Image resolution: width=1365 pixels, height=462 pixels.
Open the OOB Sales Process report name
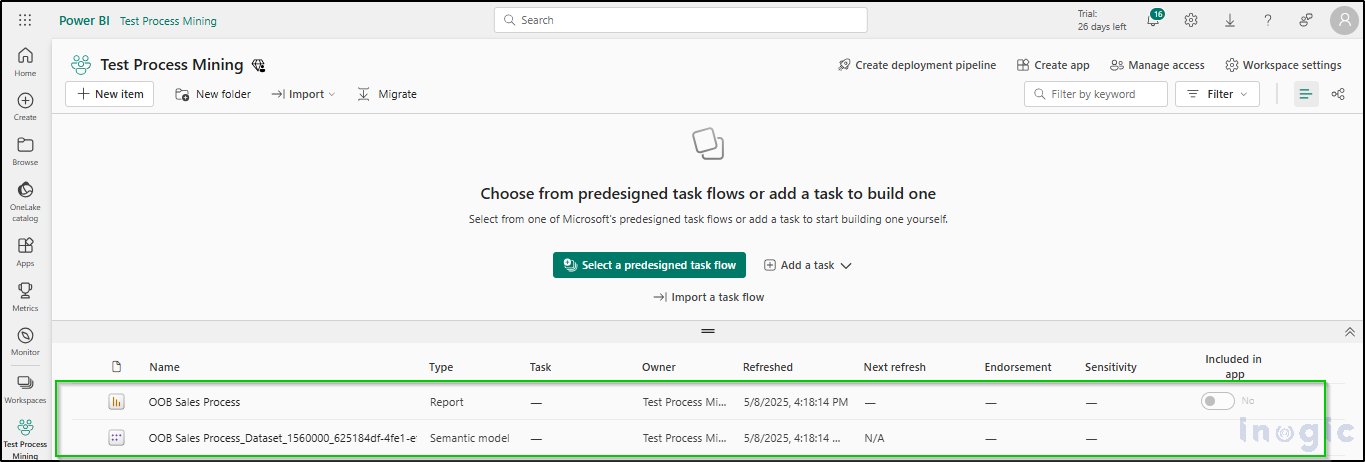click(x=194, y=402)
